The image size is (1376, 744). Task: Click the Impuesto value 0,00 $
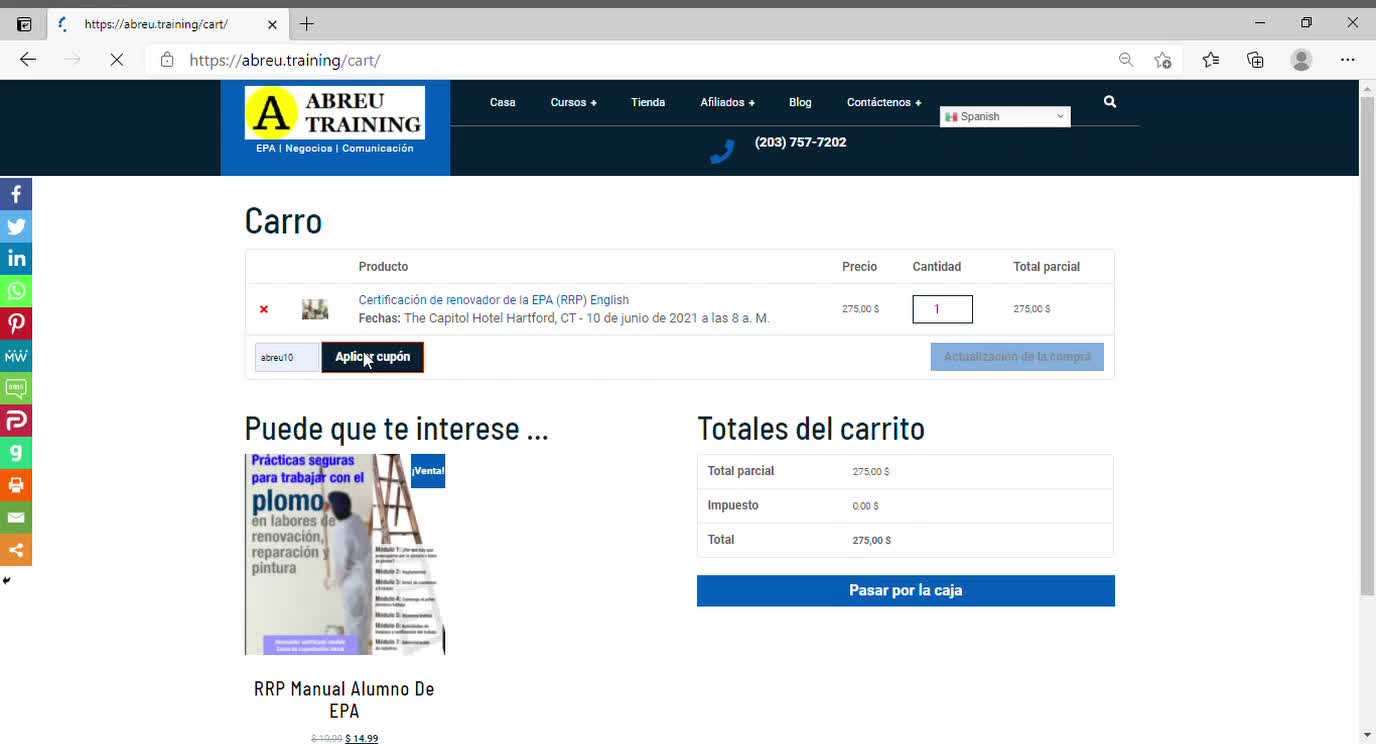pyautogui.click(x=865, y=506)
